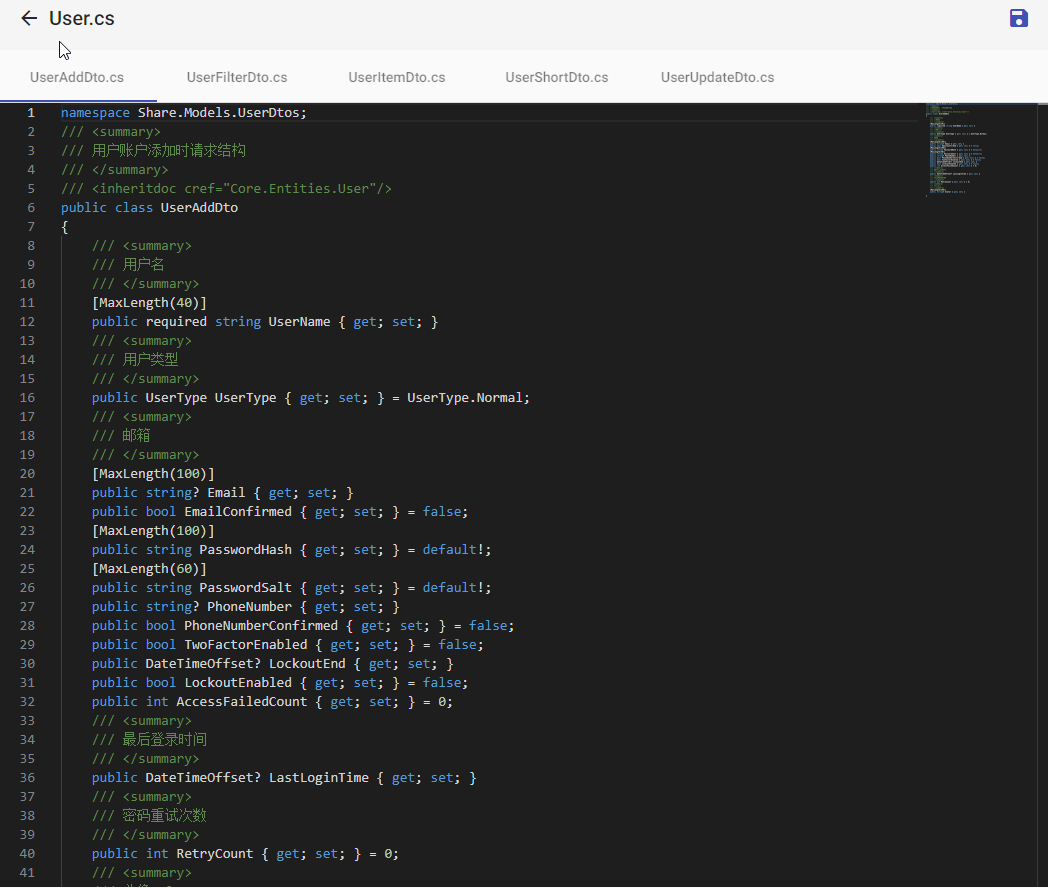Click the editor vertical scrollbar

[1043, 494]
